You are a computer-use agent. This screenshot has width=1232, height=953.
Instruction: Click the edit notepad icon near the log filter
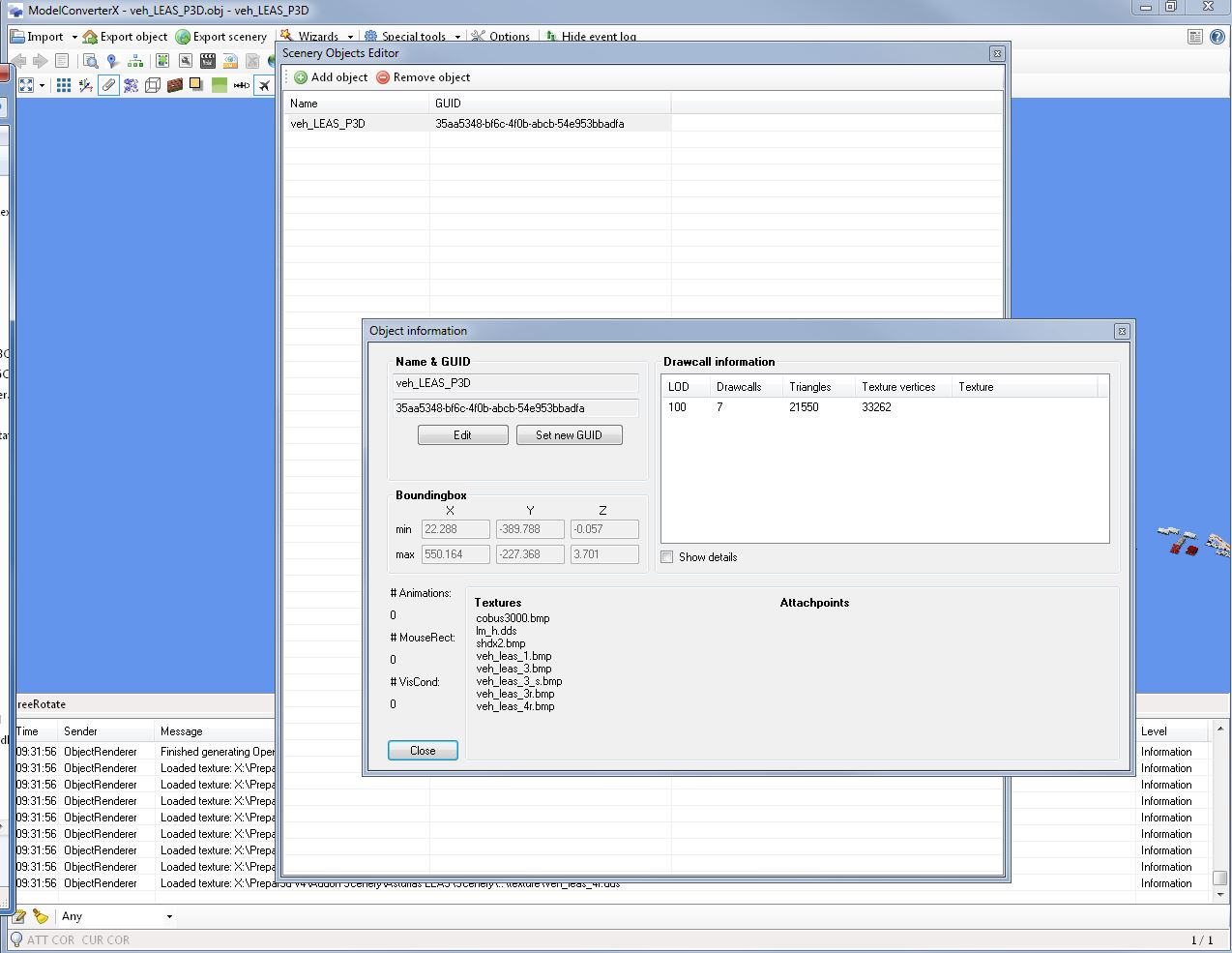click(19, 916)
